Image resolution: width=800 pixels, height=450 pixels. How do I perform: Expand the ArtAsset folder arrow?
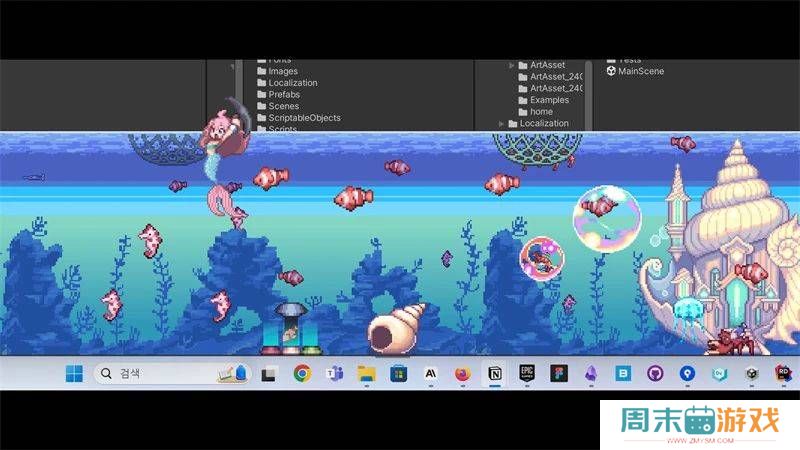pyautogui.click(x=511, y=65)
